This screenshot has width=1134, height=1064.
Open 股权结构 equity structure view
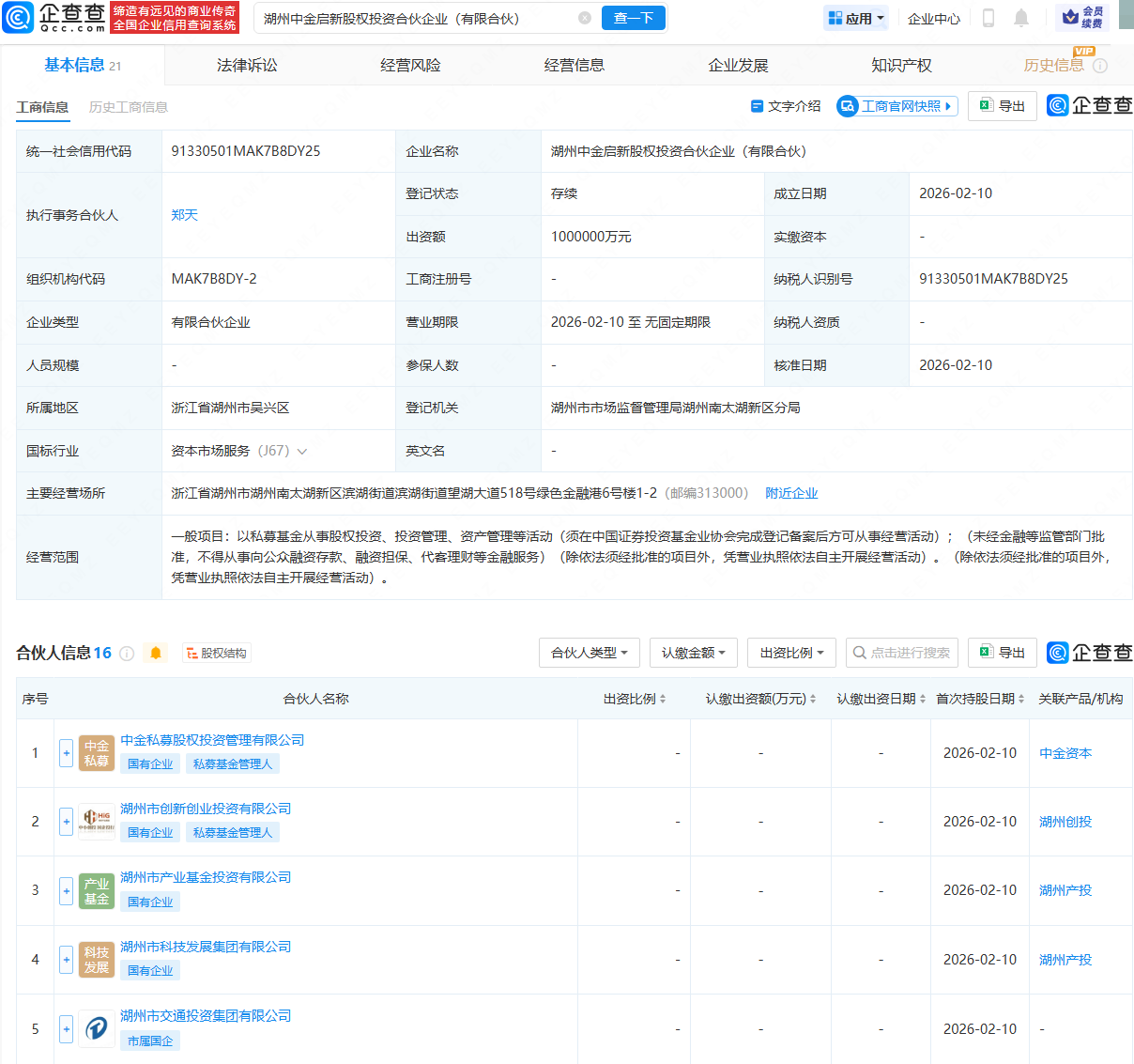click(217, 654)
